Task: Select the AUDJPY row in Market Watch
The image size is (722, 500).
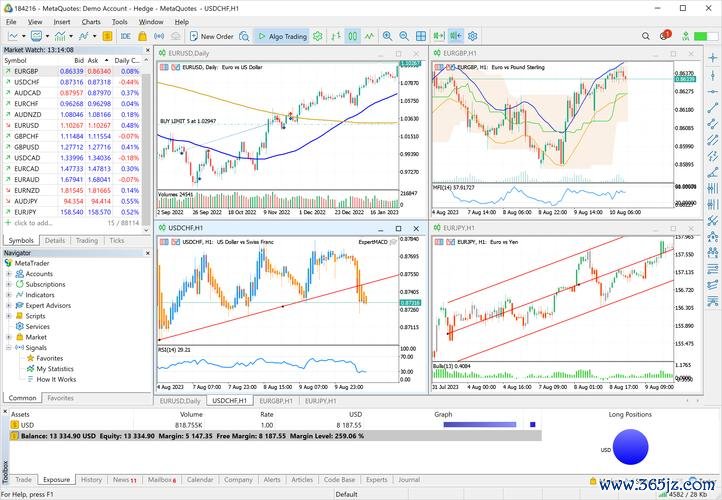Action: (72, 201)
